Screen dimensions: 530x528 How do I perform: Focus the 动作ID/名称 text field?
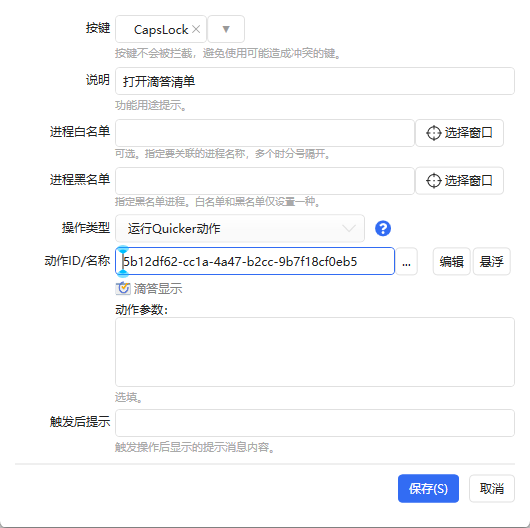[255, 261]
